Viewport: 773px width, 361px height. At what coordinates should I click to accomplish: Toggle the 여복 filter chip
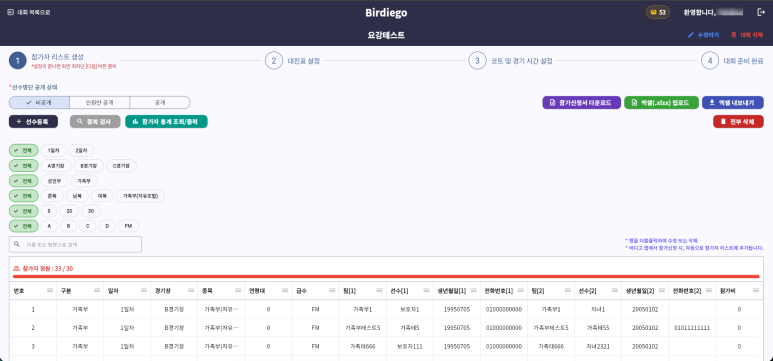click(x=102, y=196)
